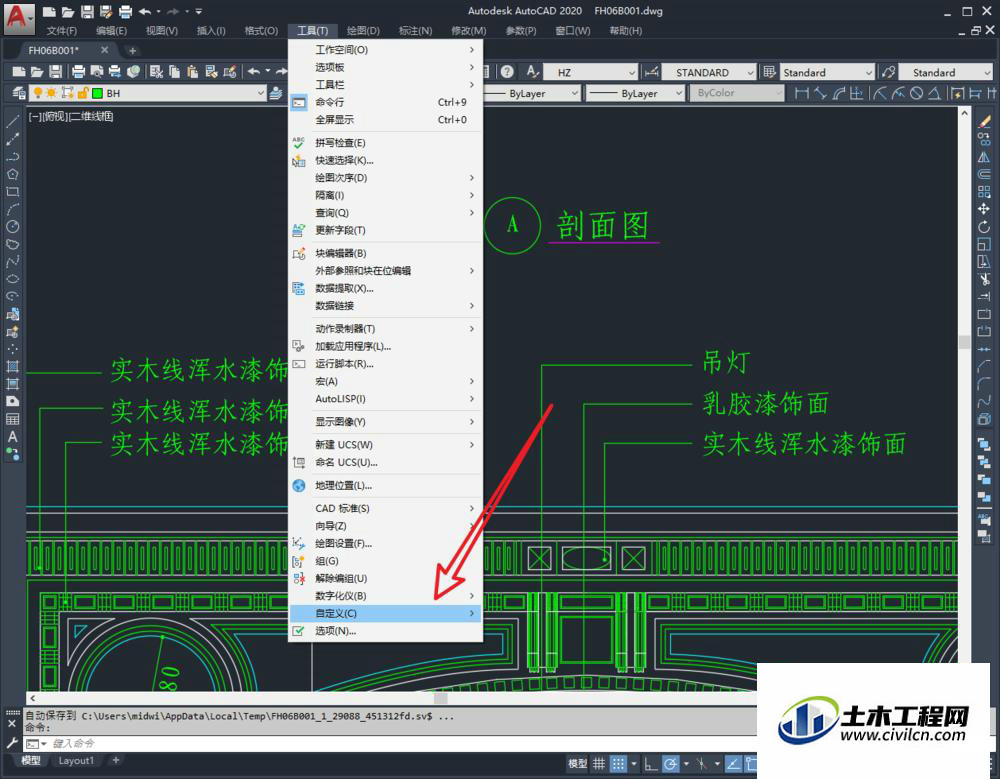The width and height of the screenshot is (1000, 779).
Task: Select the Polygon draw tool
Action: (12, 174)
